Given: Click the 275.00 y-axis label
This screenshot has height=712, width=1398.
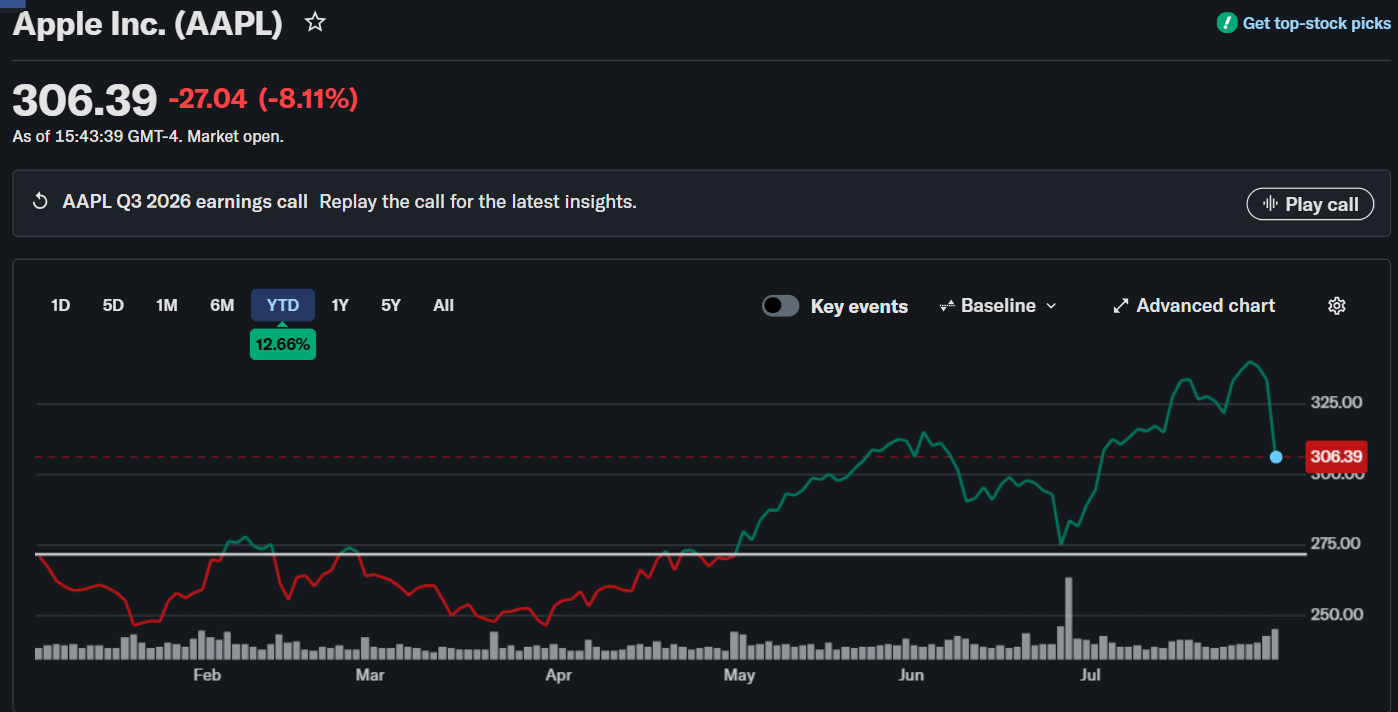Looking at the screenshot, I should click(x=1336, y=544).
